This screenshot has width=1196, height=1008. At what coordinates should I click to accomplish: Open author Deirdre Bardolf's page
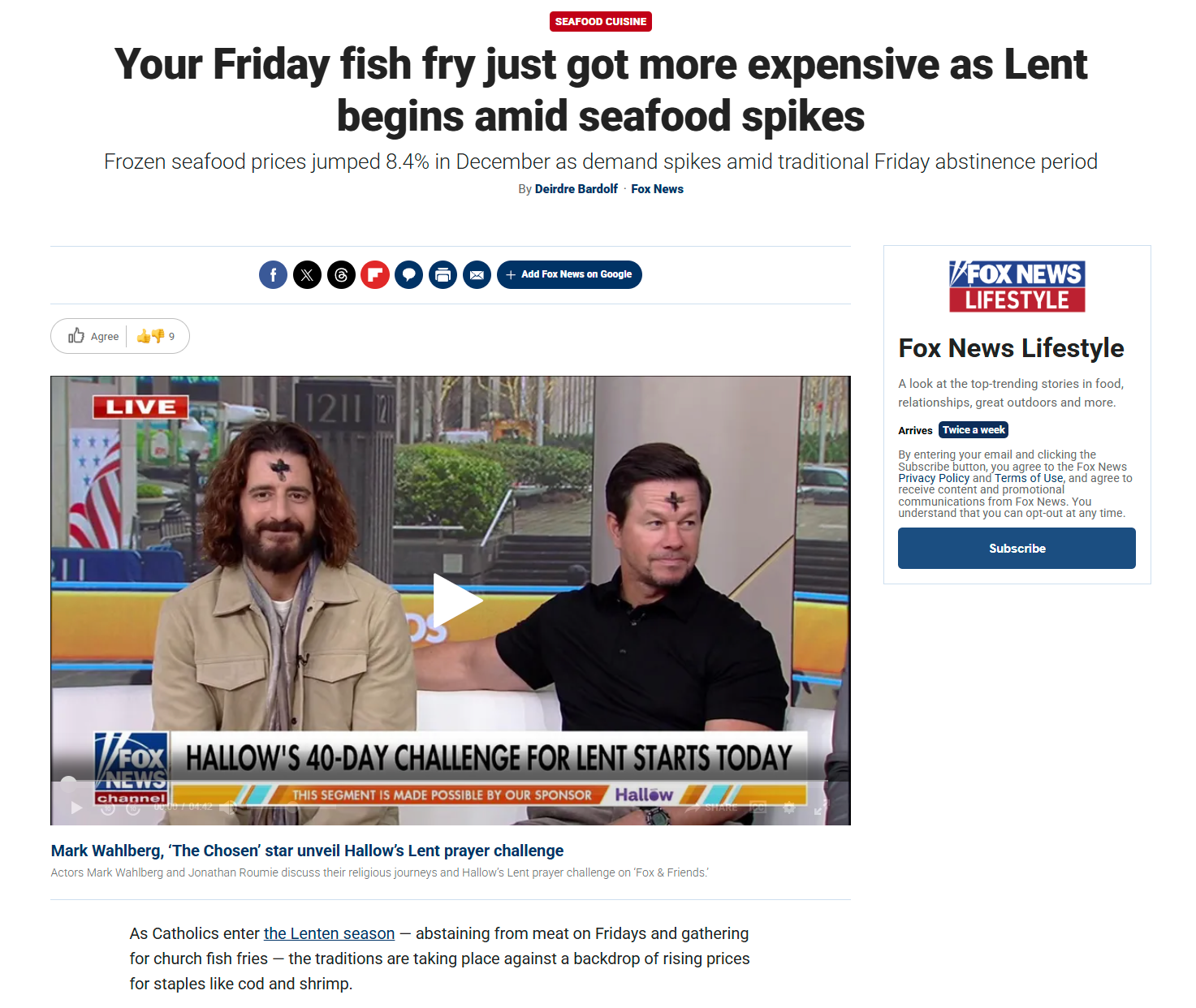point(576,189)
